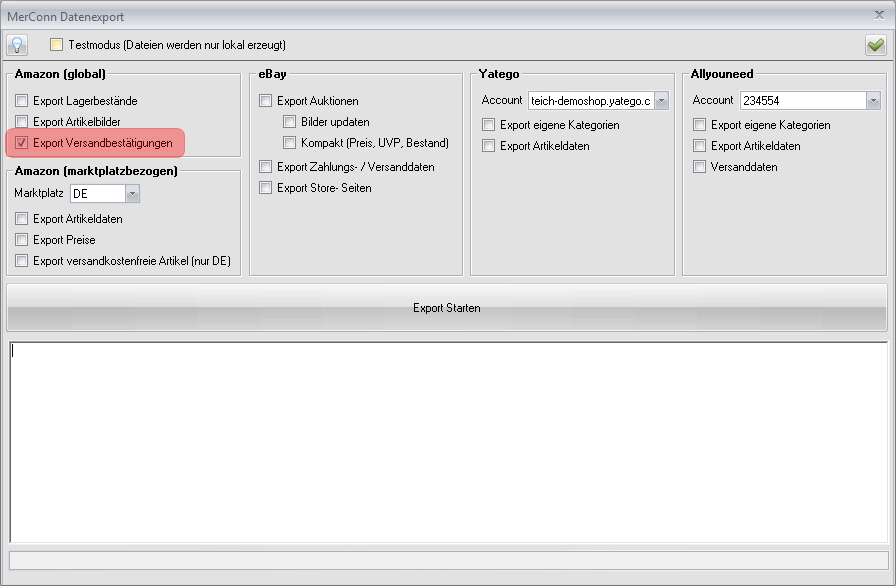Enable Amazon marketplace Export Artikeldaten

pos(22,219)
